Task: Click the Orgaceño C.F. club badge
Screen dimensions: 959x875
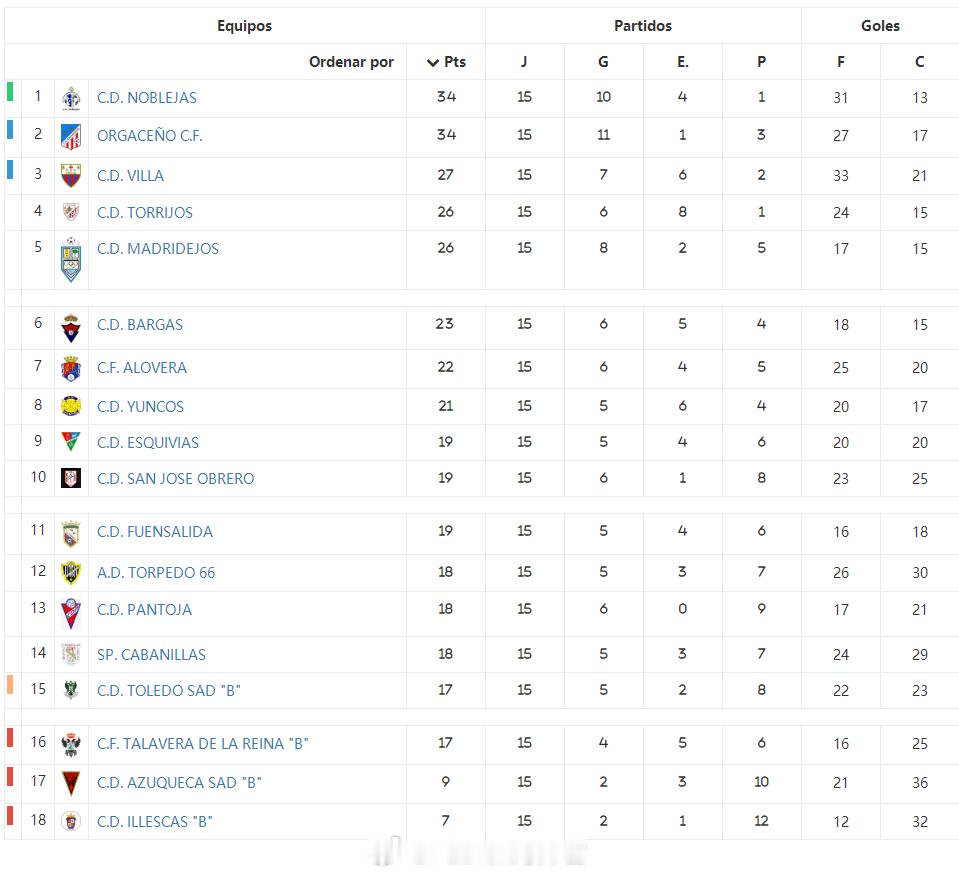Action: pyautogui.click(x=71, y=136)
